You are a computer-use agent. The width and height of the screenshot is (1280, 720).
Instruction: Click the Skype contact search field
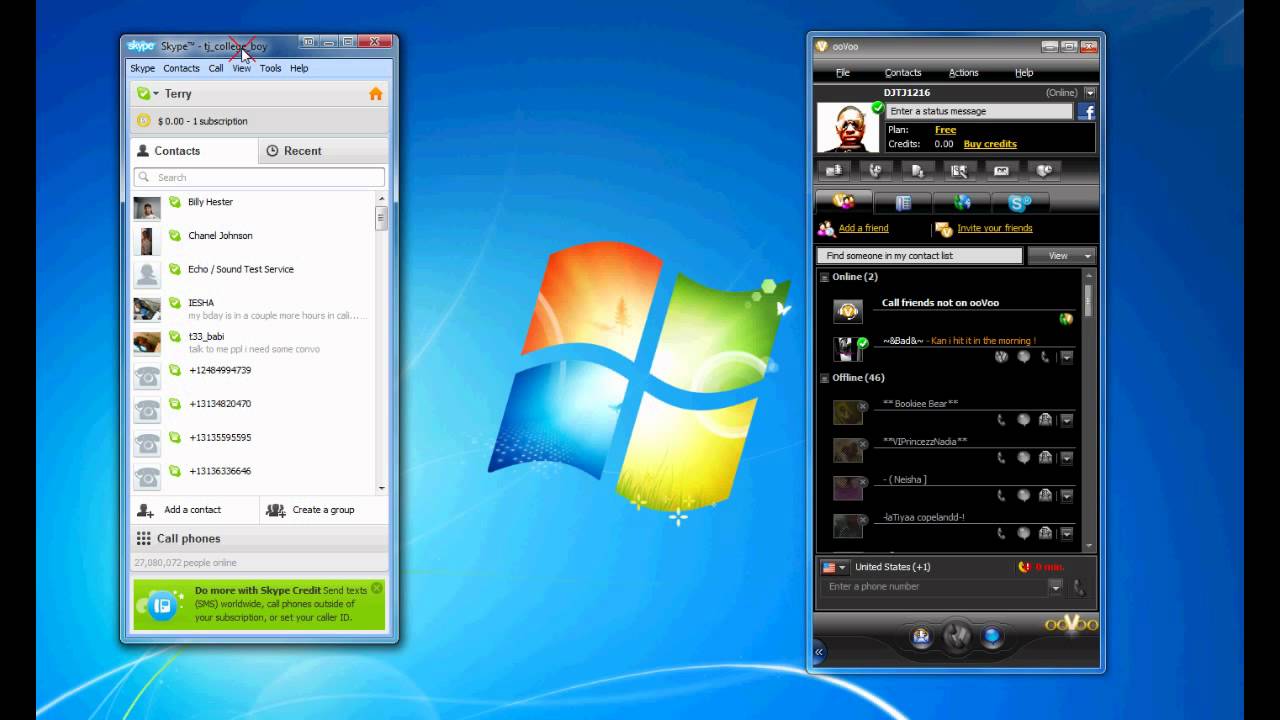point(259,177)
